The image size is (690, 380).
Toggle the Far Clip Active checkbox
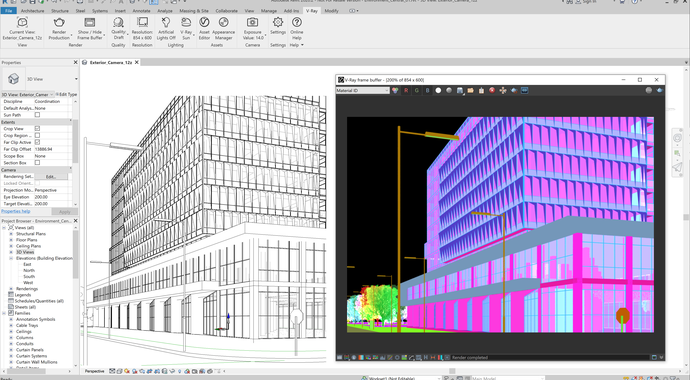click(x=37, y=142)
